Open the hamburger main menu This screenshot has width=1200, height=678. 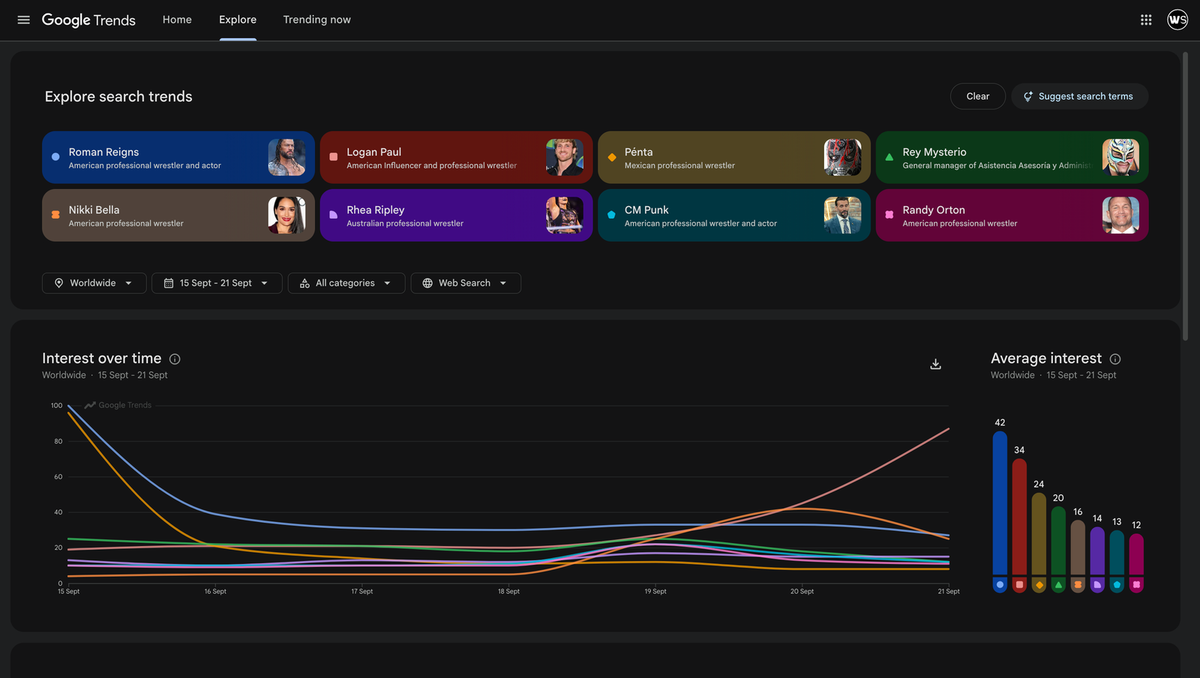(24, 20)
